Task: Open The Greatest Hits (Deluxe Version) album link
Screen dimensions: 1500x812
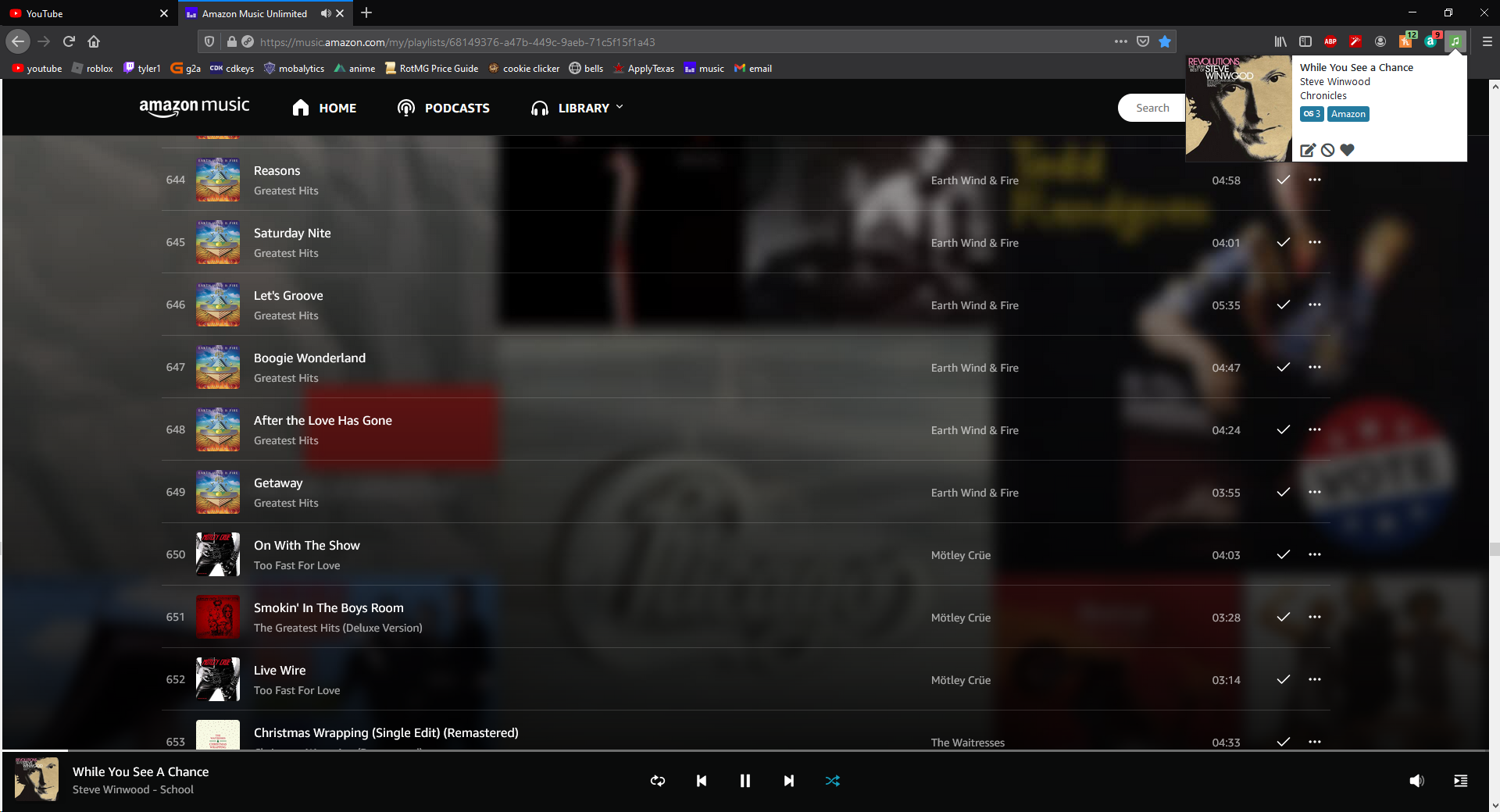Action: (x=338, y=628)
